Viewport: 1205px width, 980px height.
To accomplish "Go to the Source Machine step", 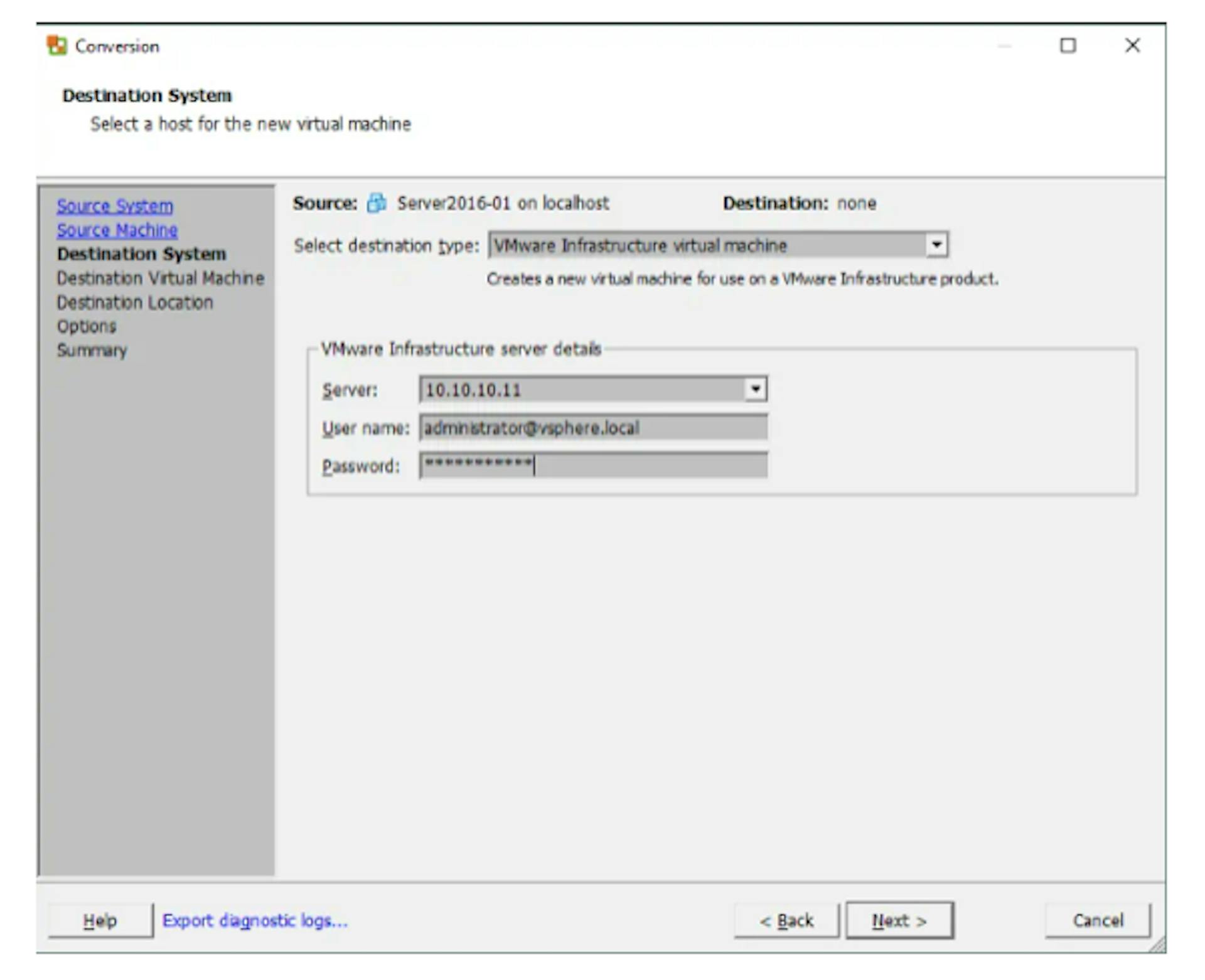I will 117,230.
